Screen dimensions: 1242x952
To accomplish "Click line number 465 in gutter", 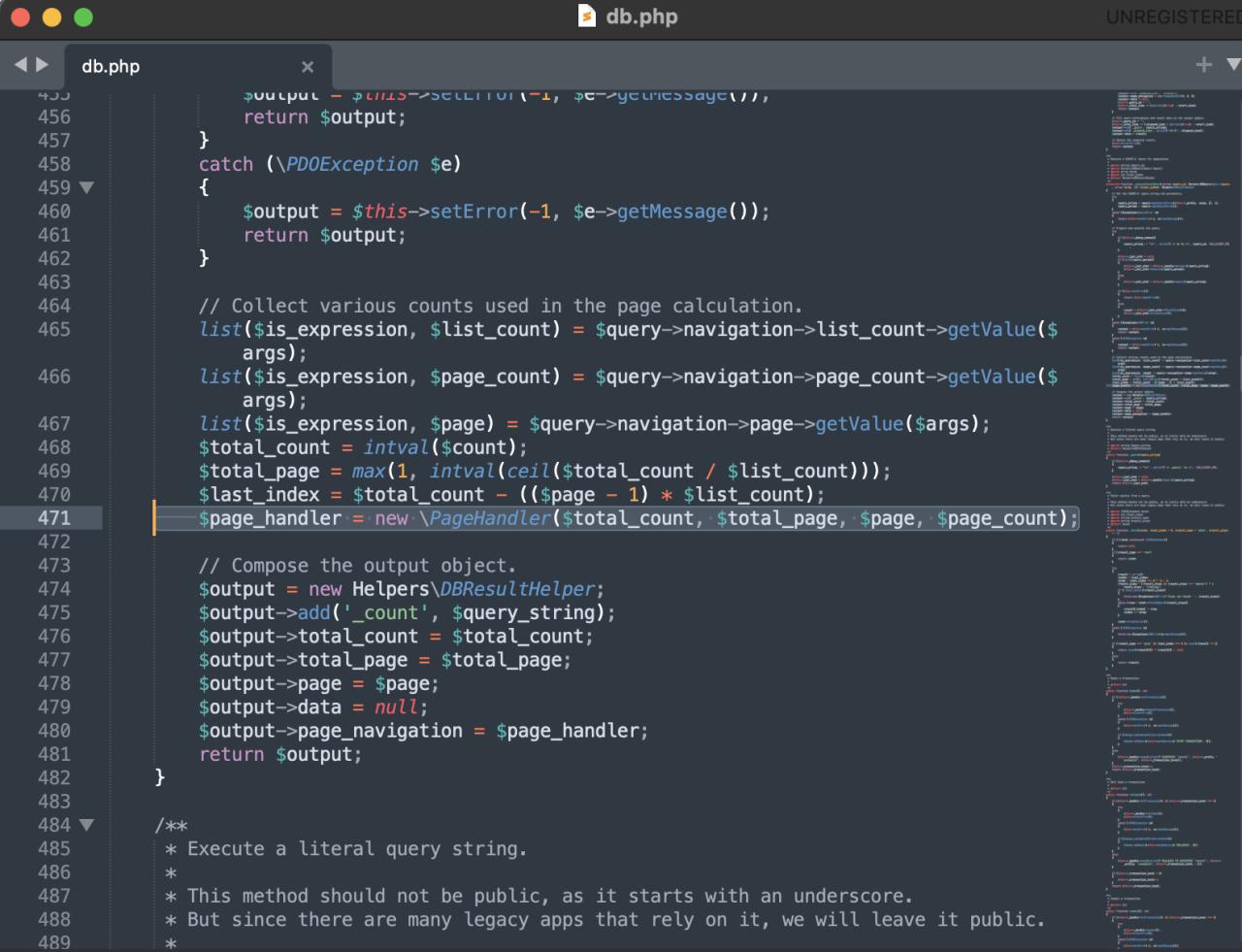I will 54,329.
